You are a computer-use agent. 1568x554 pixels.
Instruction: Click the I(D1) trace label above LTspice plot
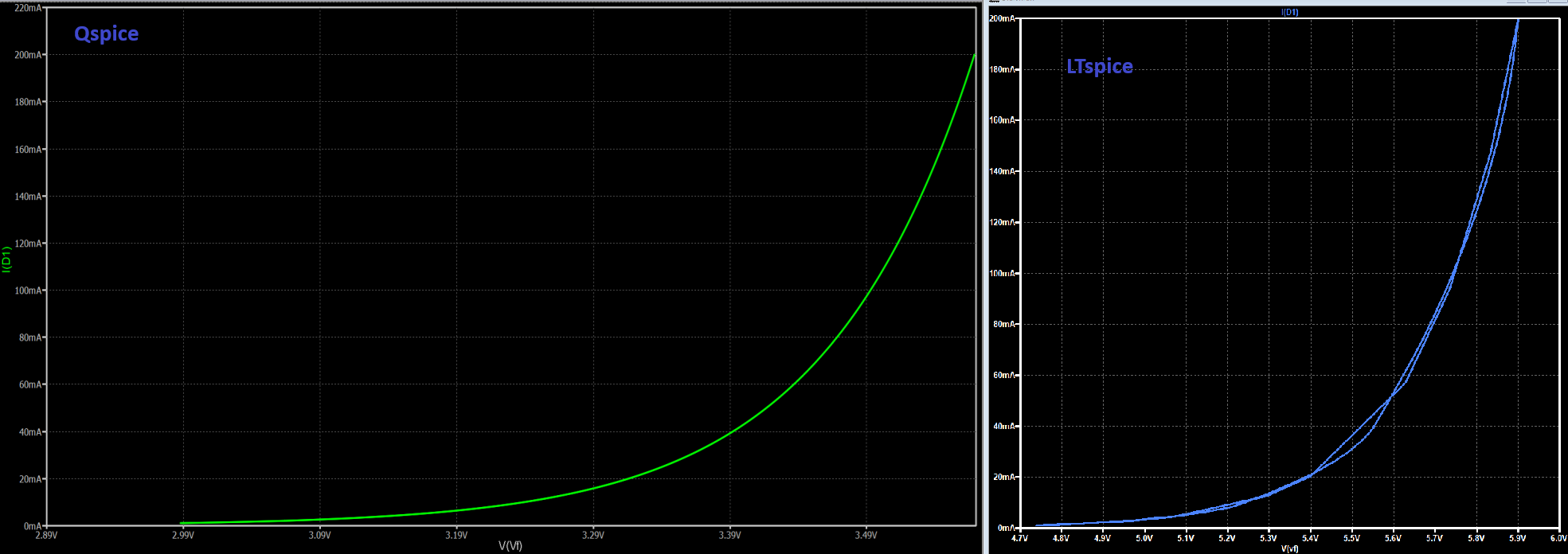pos(1289,12)
